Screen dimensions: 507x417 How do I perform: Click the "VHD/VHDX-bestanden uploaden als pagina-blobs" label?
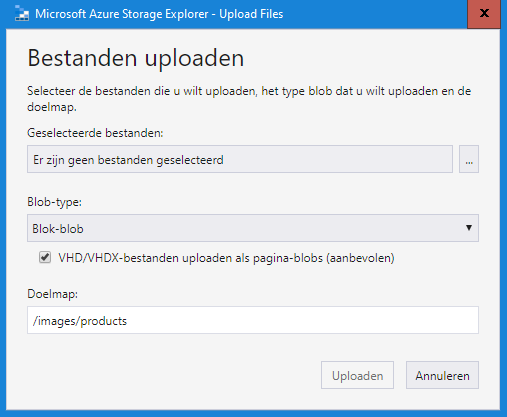pos(191,258)
